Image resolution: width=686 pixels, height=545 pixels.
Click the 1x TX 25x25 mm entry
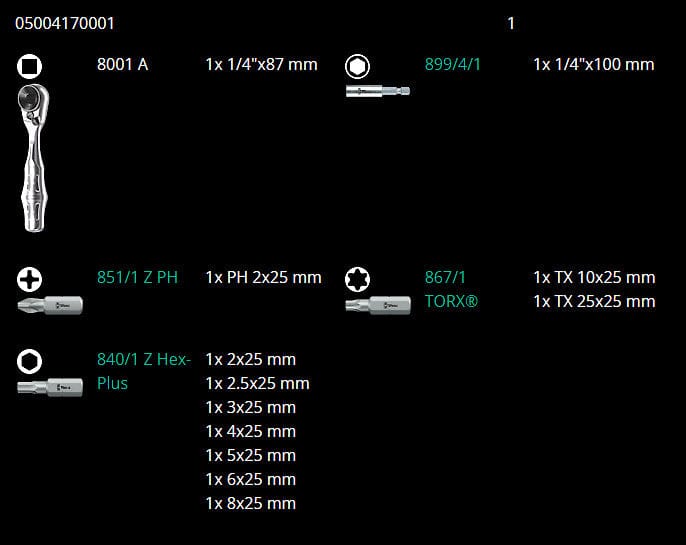click(x=594, y=301)
